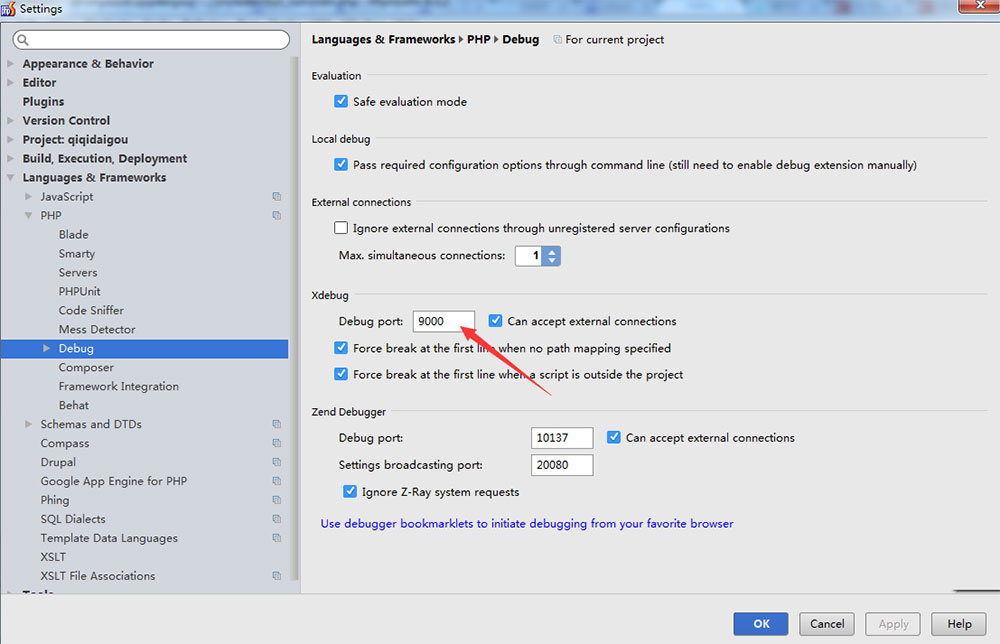1000x644 pixels.
Task: Click the project override icon next to Compass
Action: (277, 443)
